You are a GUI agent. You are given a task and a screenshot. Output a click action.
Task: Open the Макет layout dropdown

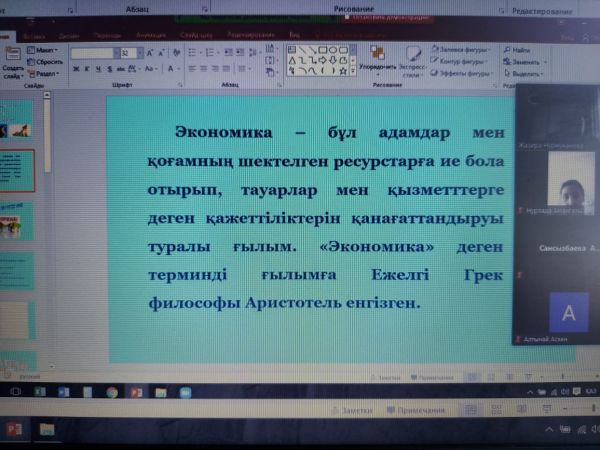point(47,50)
